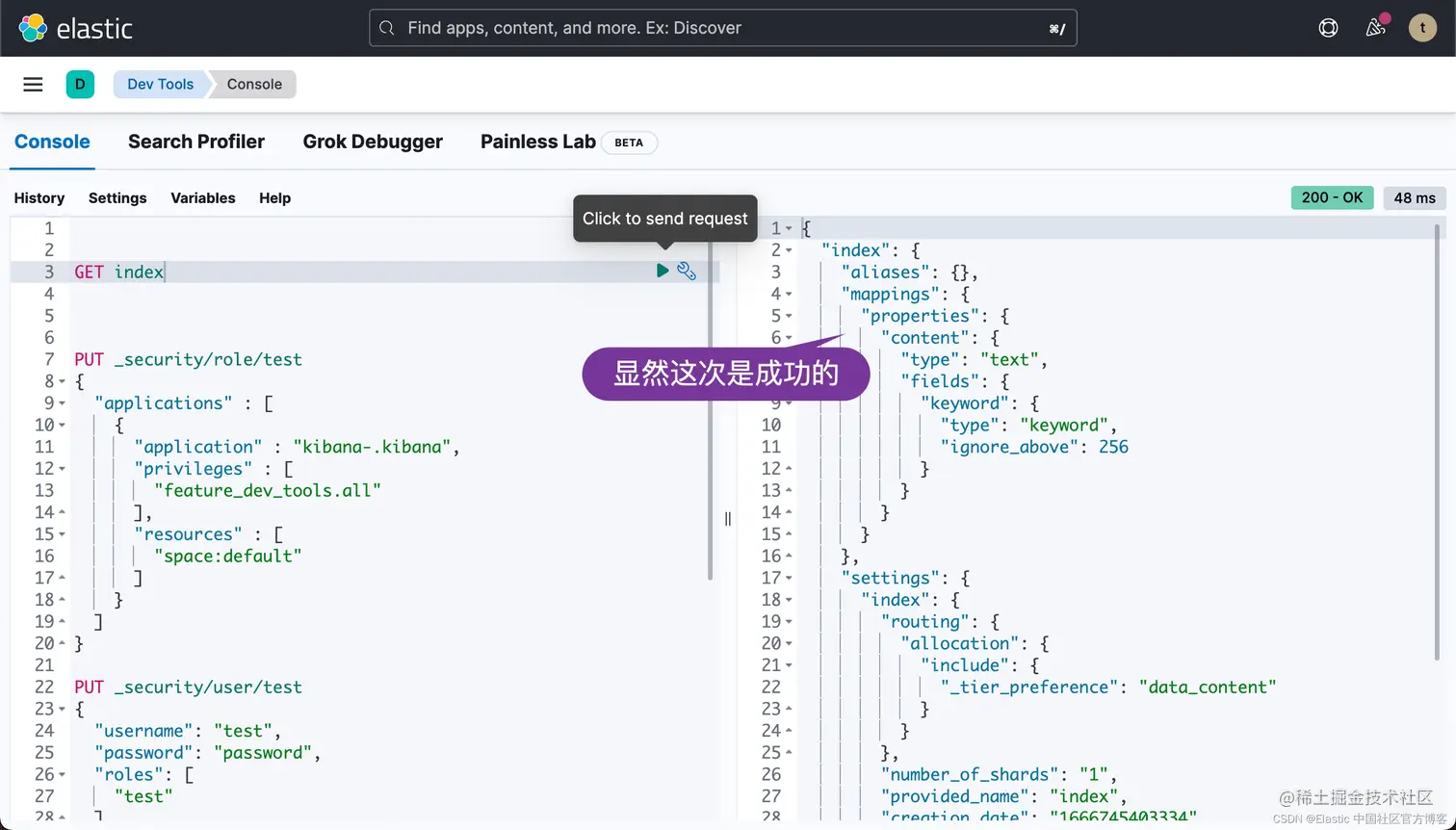The width and height of the screenshot is (1456, 830).
Task: Open the help lifebuoy icon
Action: pyautogui.click(x=1328, y=28)
